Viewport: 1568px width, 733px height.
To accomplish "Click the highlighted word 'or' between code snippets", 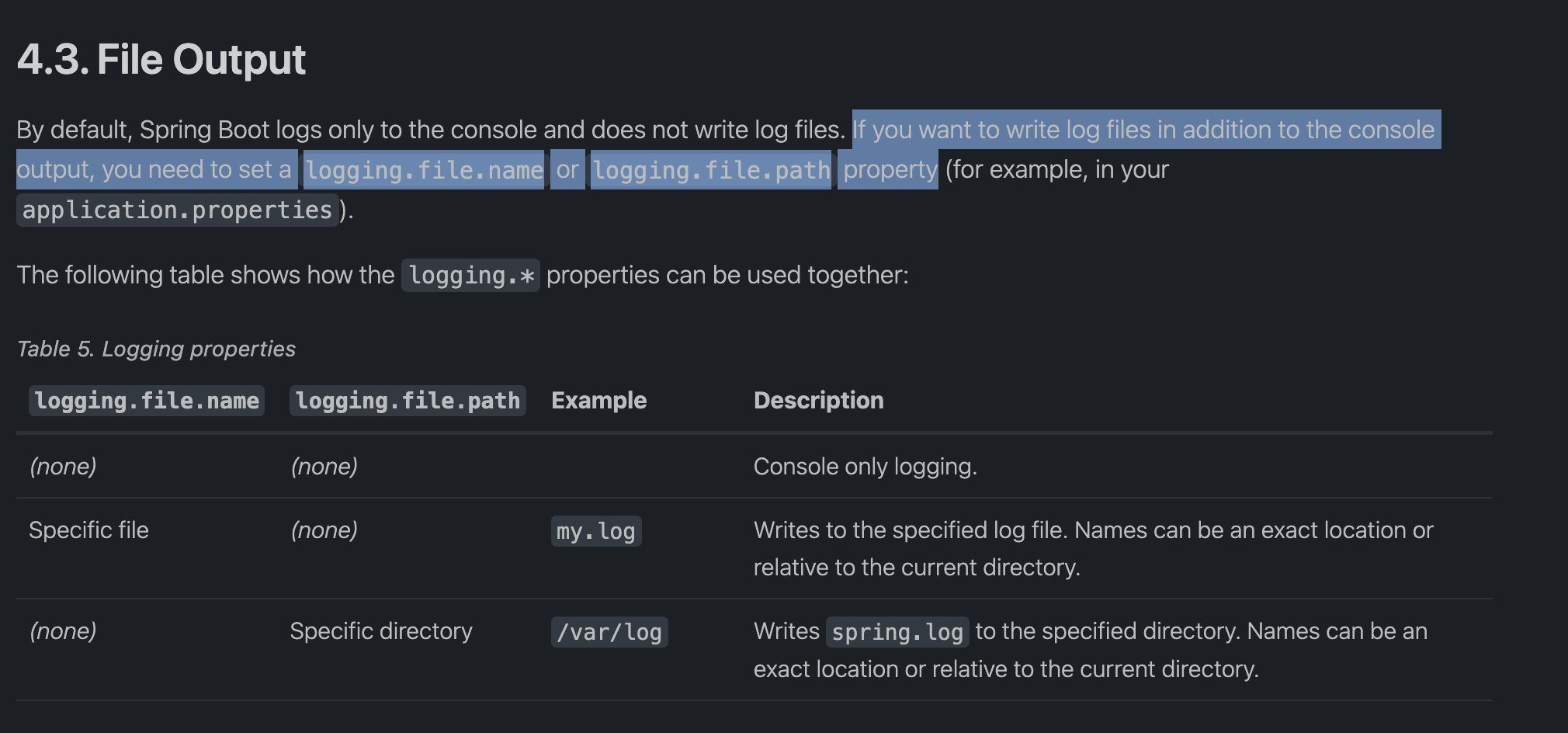I will coord(567,170).
